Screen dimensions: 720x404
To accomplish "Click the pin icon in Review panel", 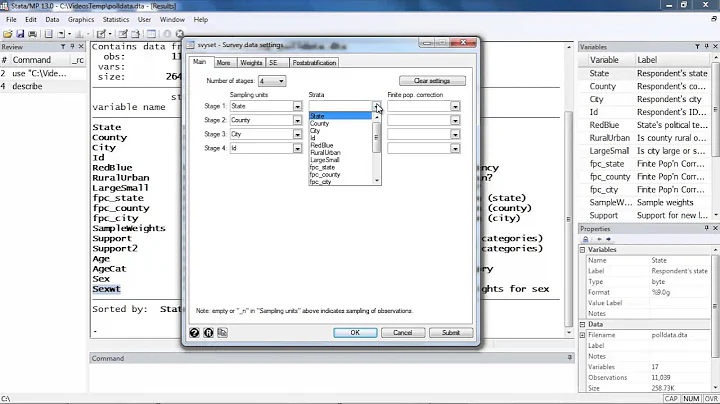I will (x=72, y=47).
